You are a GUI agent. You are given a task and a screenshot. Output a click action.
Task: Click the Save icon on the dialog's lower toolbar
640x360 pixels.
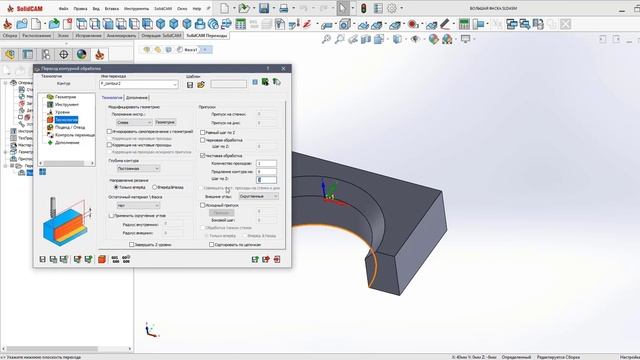coord(42,259)
